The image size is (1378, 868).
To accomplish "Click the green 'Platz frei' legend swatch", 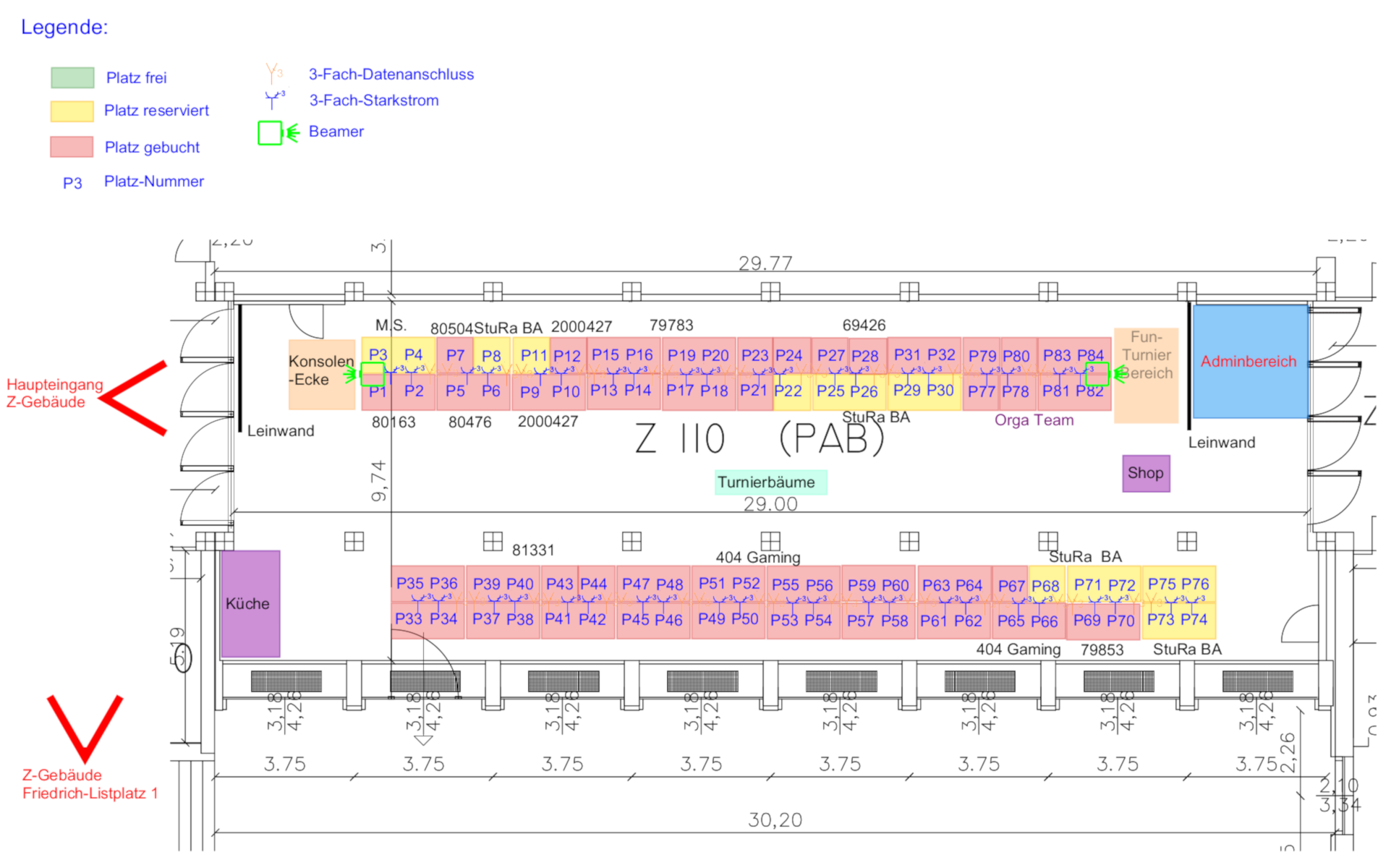I will [72, 77].
